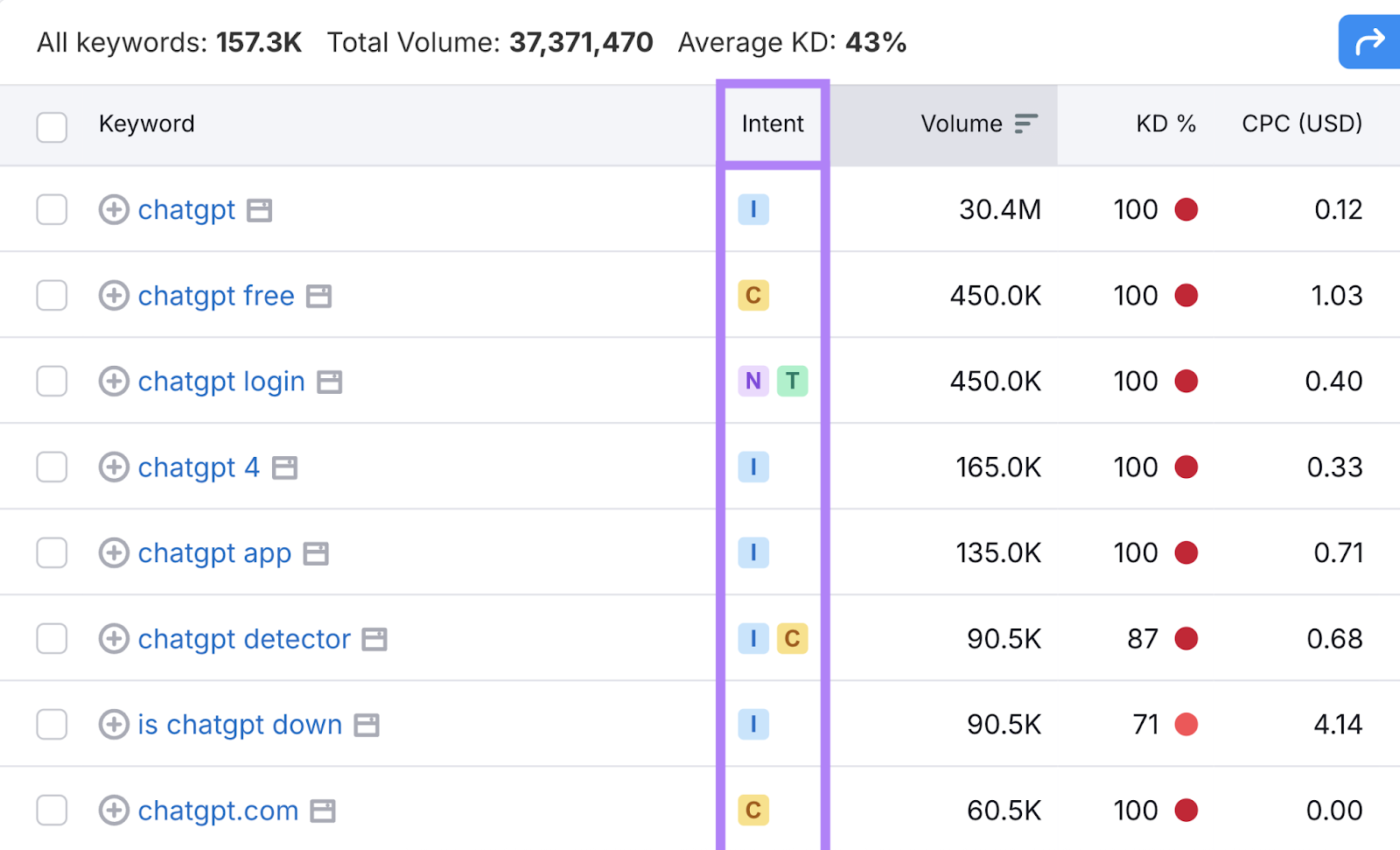Check the checkbox next to chatgpt app
1400x850 pixels.
pos(52,552)
